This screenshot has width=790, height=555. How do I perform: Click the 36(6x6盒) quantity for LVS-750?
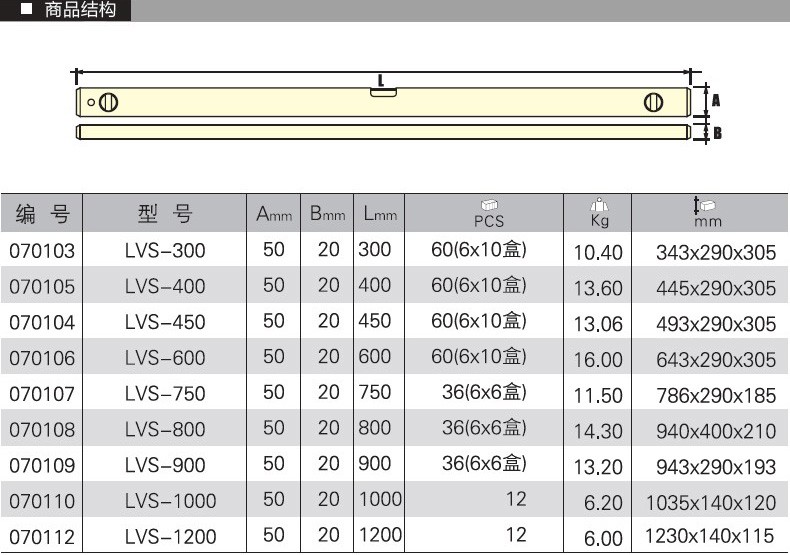[x=484, y=393]
